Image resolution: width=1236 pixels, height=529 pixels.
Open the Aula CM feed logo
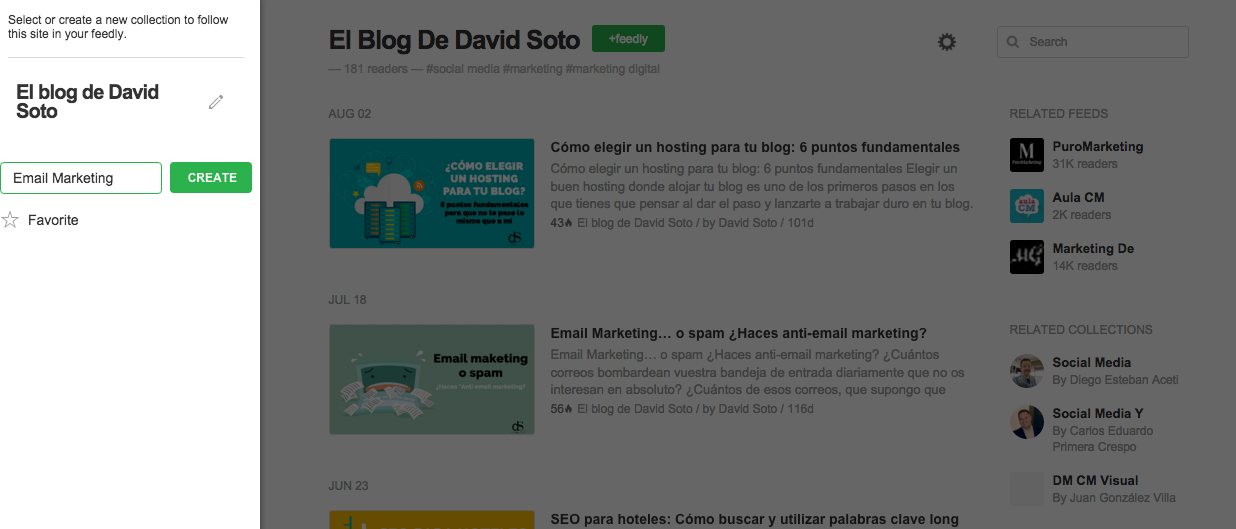(1027, 206)
